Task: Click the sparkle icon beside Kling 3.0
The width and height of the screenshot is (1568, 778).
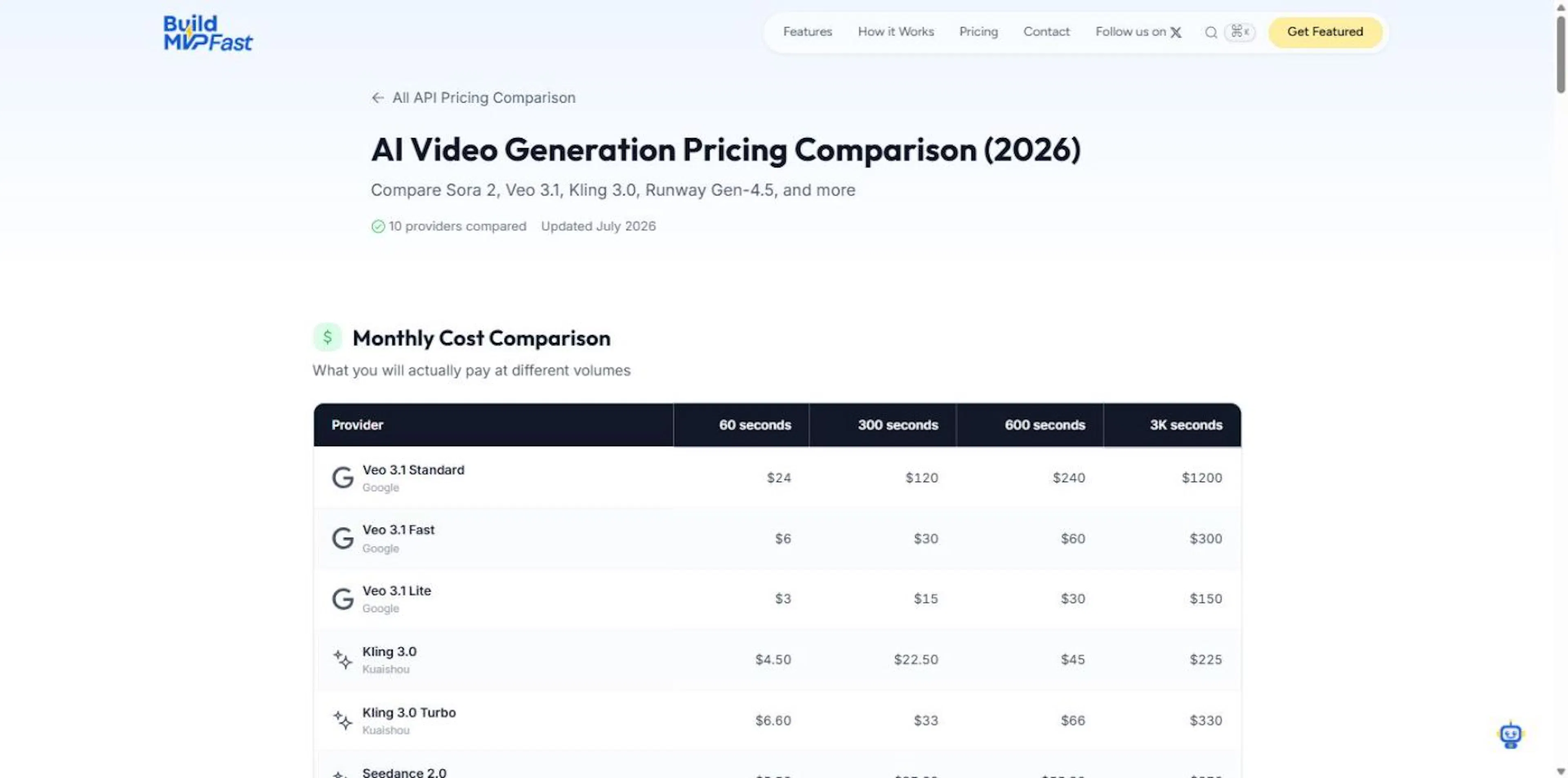Action: 343,659
